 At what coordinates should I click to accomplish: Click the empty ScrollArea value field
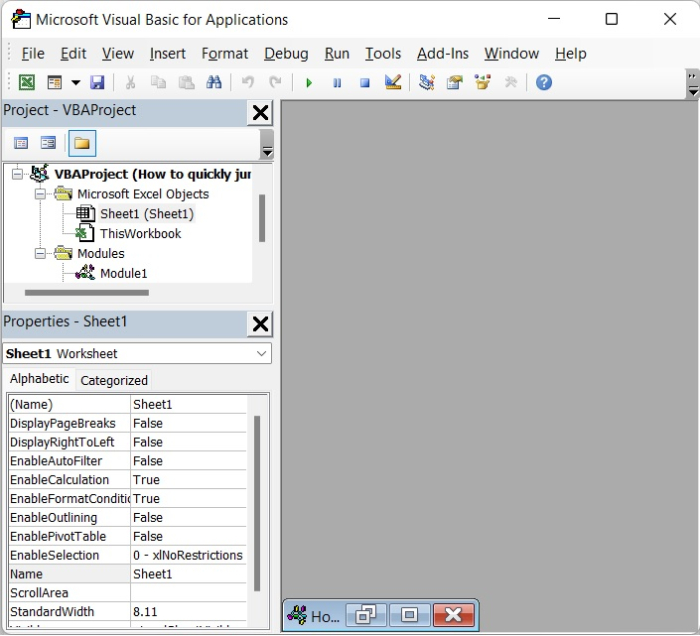[x=188, y=593]
